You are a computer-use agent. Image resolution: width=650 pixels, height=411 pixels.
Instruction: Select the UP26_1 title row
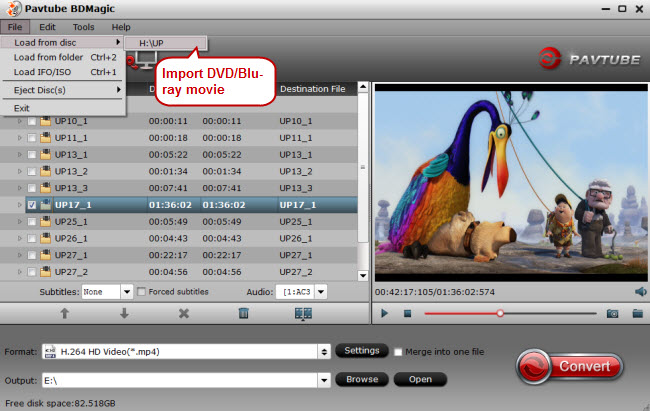pyautogui.click(x=179, y=238)
